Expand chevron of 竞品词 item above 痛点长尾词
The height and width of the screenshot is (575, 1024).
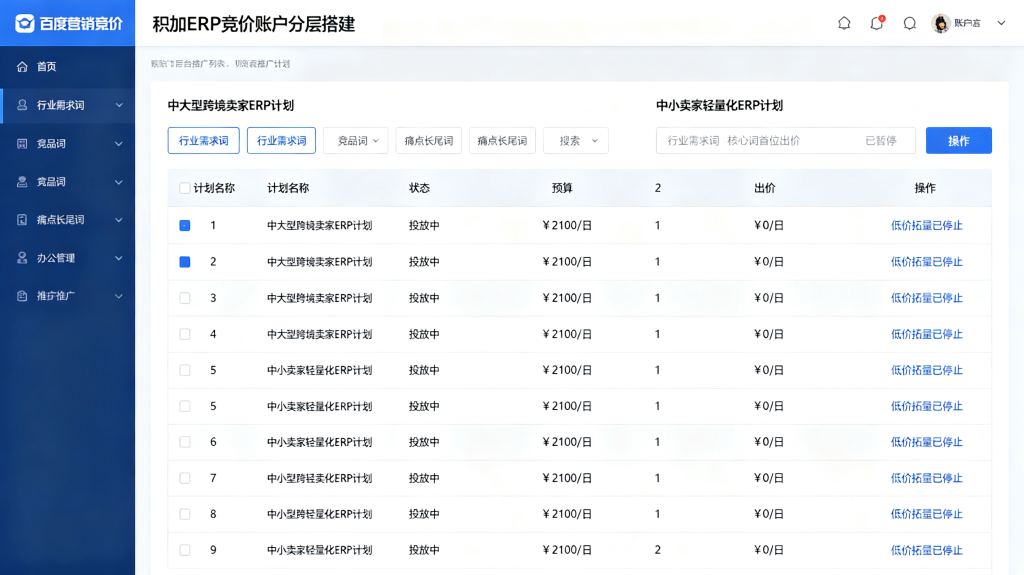(119, 182)
